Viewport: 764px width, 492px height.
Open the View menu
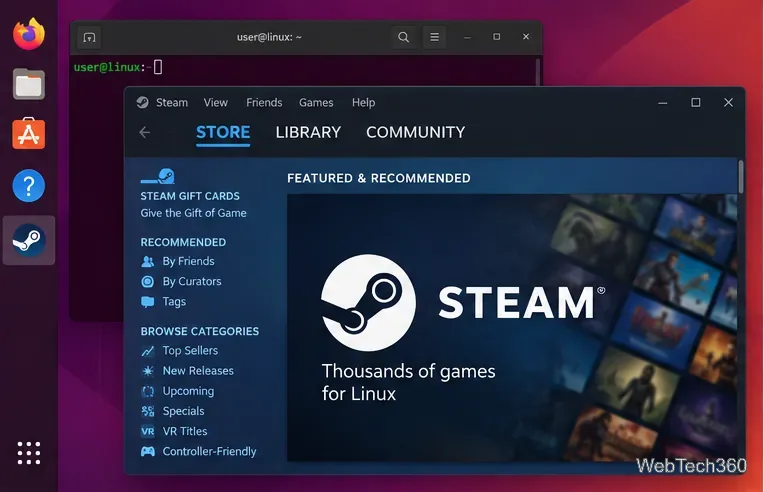(x=215, y=102)
